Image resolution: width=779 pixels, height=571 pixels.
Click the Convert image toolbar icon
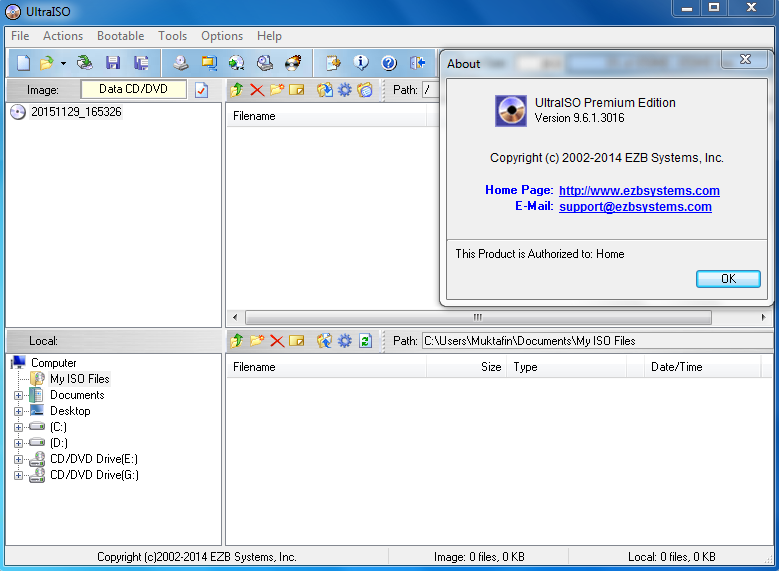(236, 63)
